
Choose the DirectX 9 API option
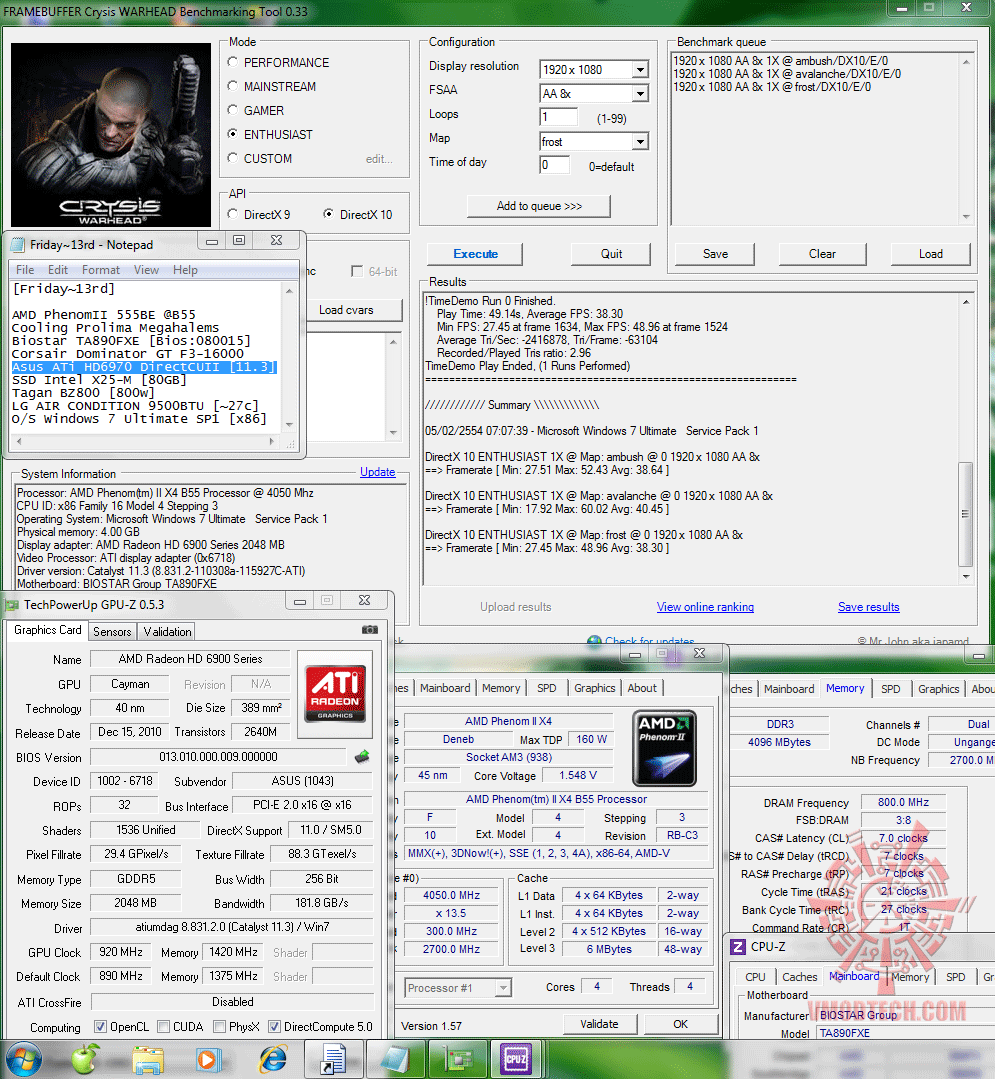click(x=233, y=214)
